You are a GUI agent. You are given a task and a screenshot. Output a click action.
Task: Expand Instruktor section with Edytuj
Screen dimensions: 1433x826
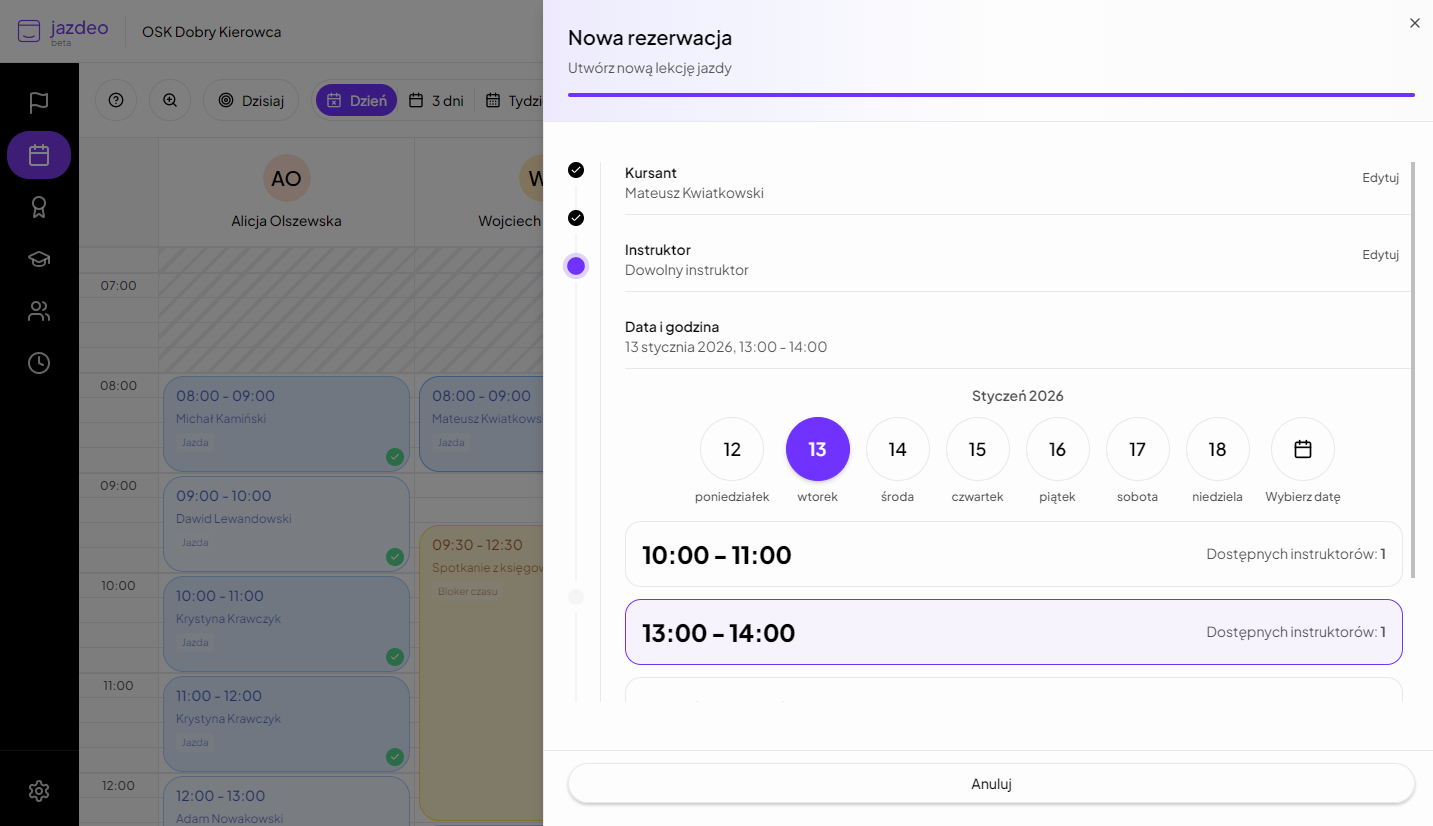click(1380, 255)
